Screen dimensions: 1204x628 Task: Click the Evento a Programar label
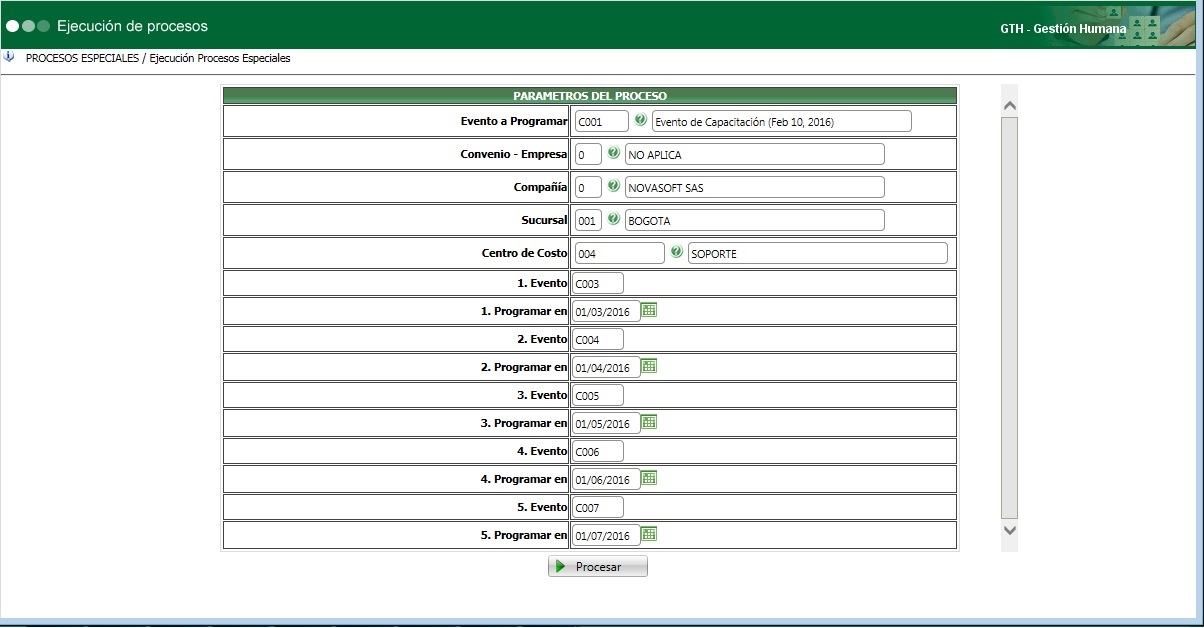(x=514, y=121)
